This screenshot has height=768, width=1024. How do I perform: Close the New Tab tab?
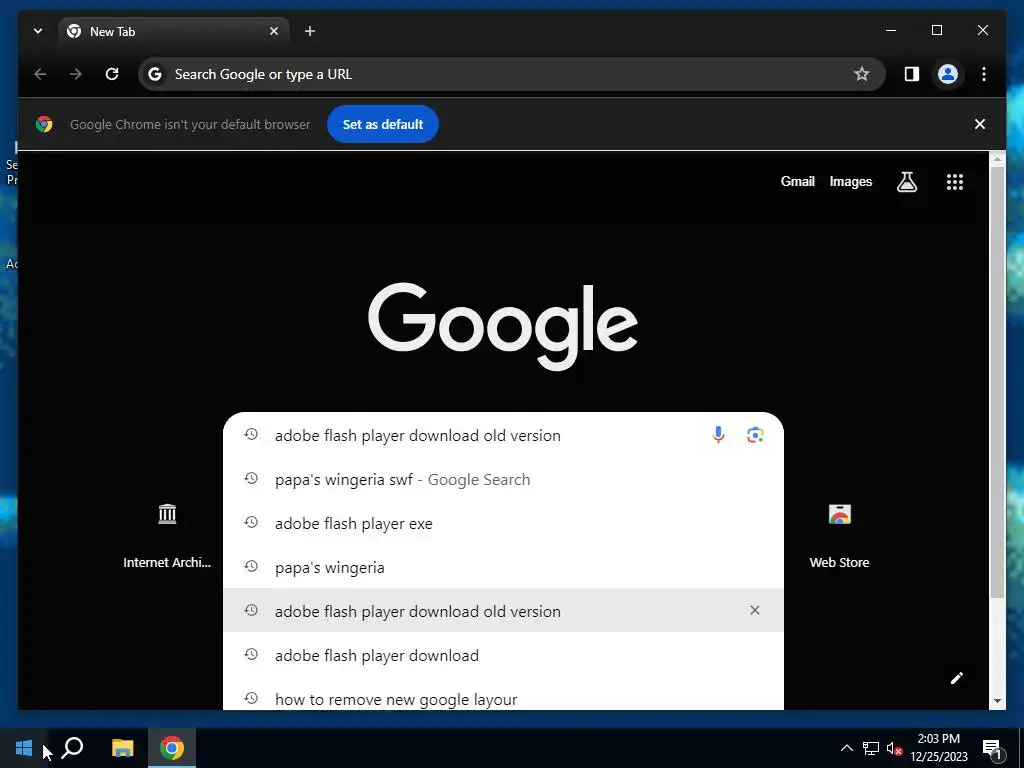coord(274,31)
